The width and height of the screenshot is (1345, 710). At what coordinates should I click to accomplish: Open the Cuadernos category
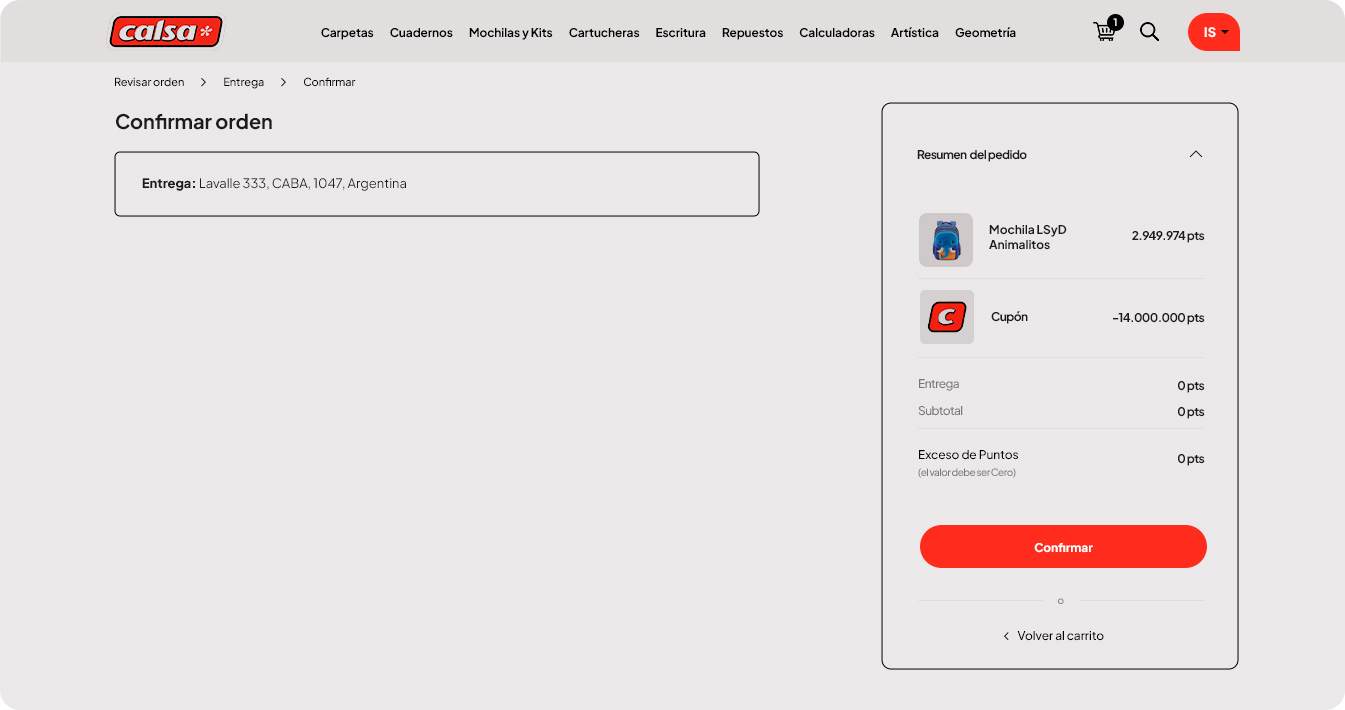coord(421,33)
